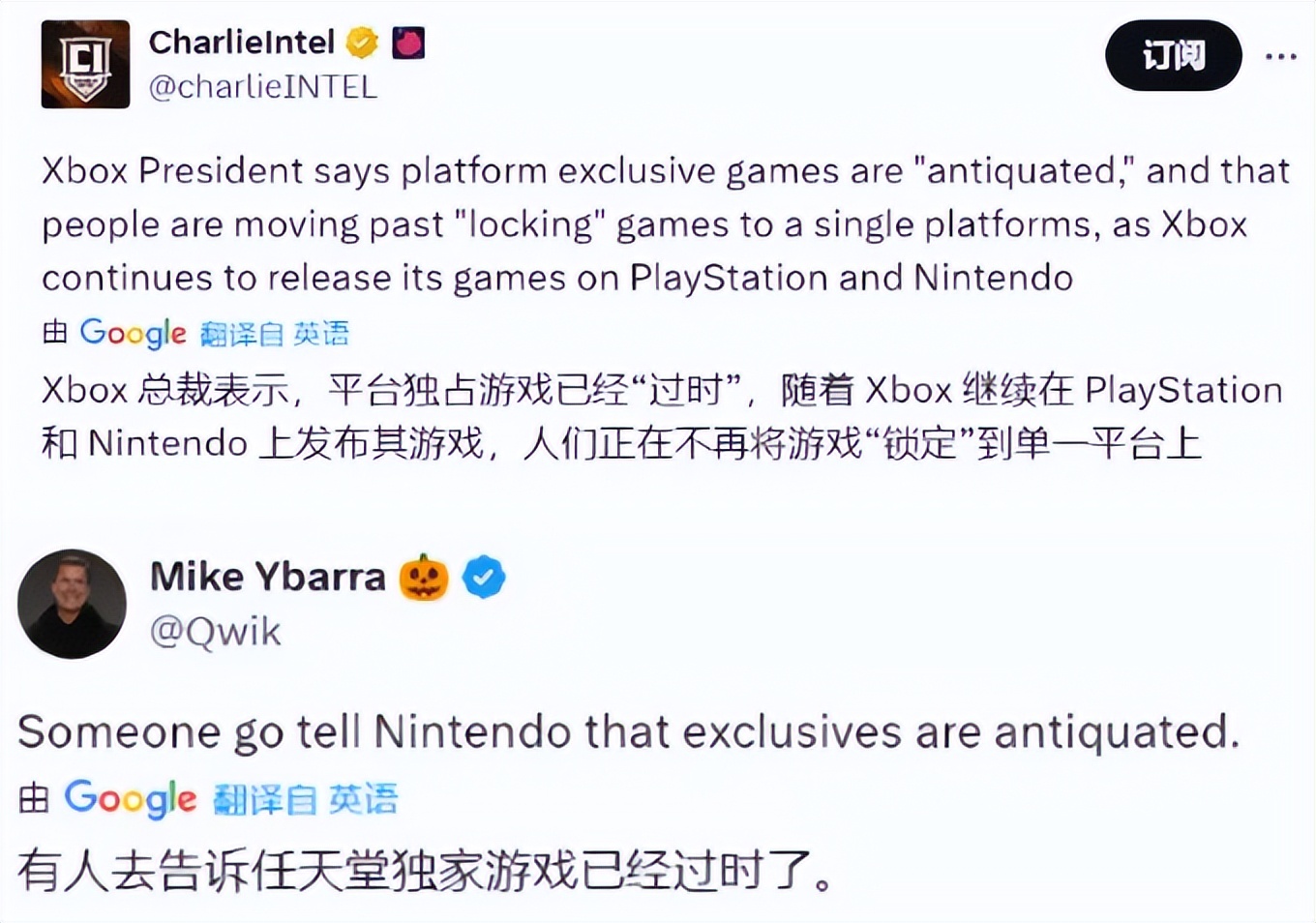Click the "Someone go tell Nintendo" tweet text

pyautogui.click(x=629, y=731)
